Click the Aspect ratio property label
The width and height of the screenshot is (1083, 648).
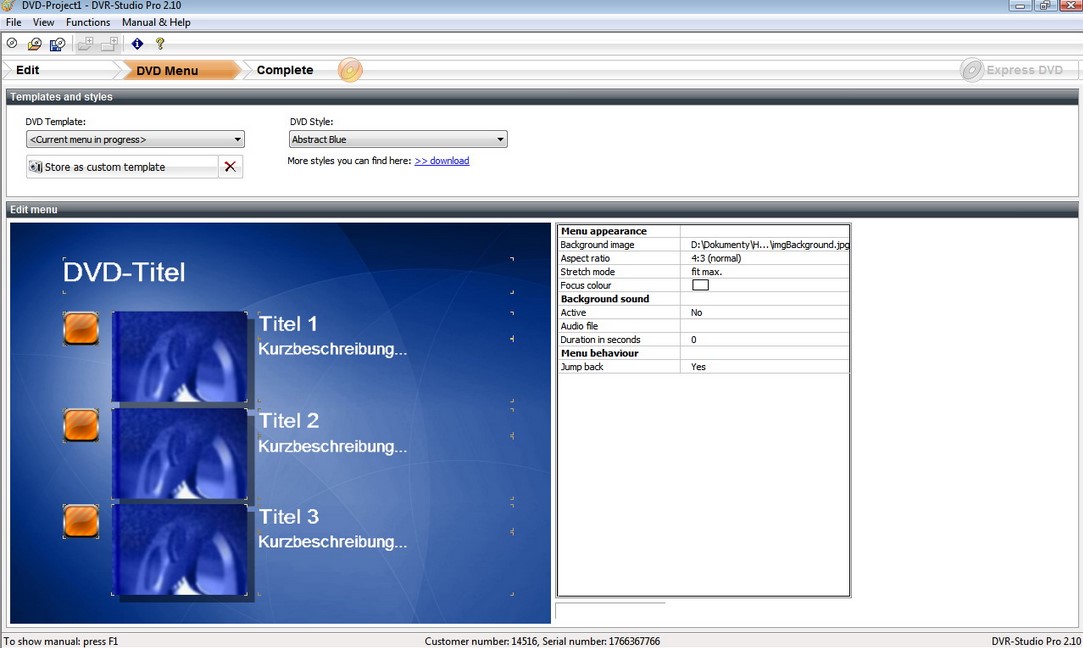click(585, 258)
